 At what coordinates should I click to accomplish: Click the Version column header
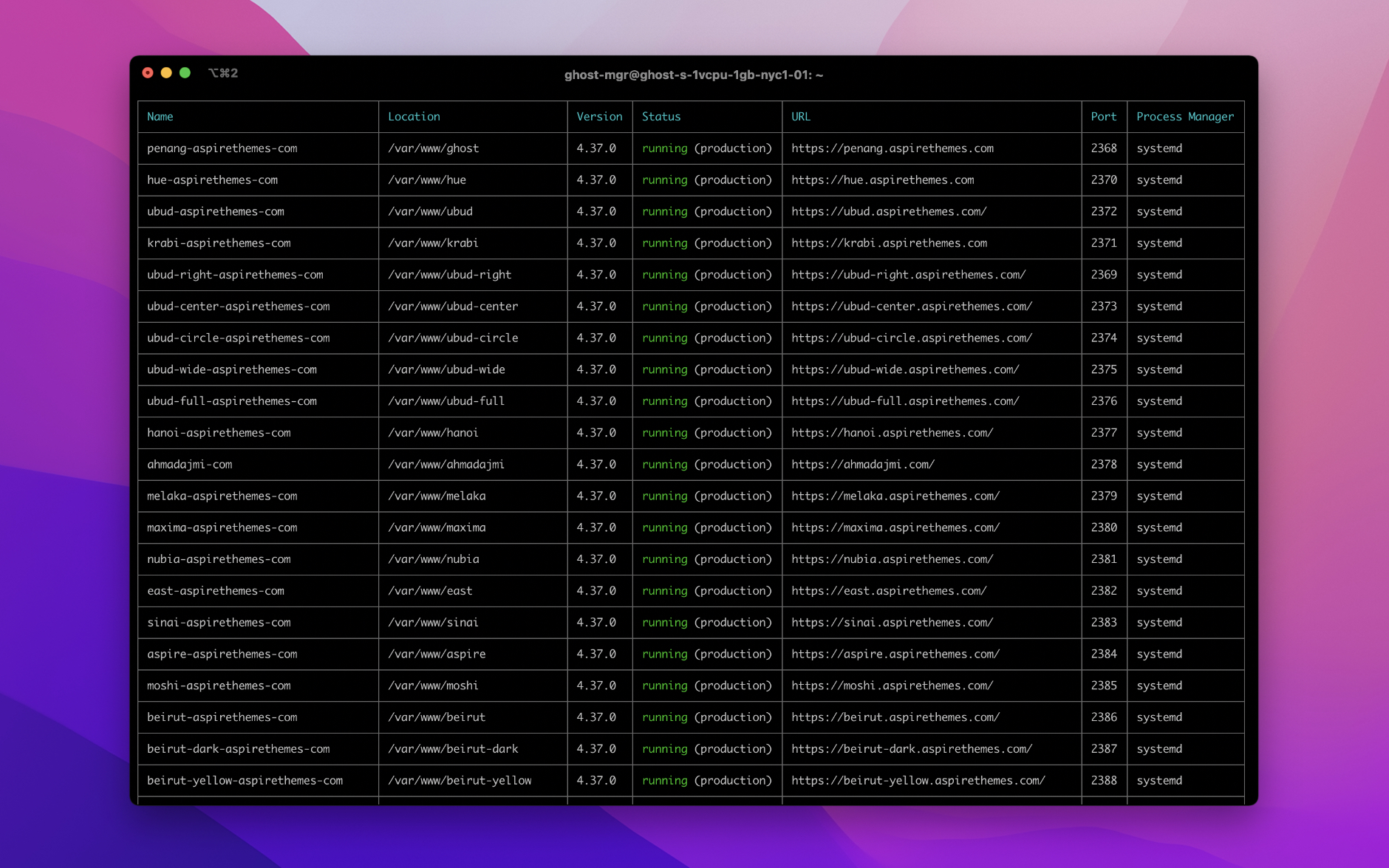point(599,117)
